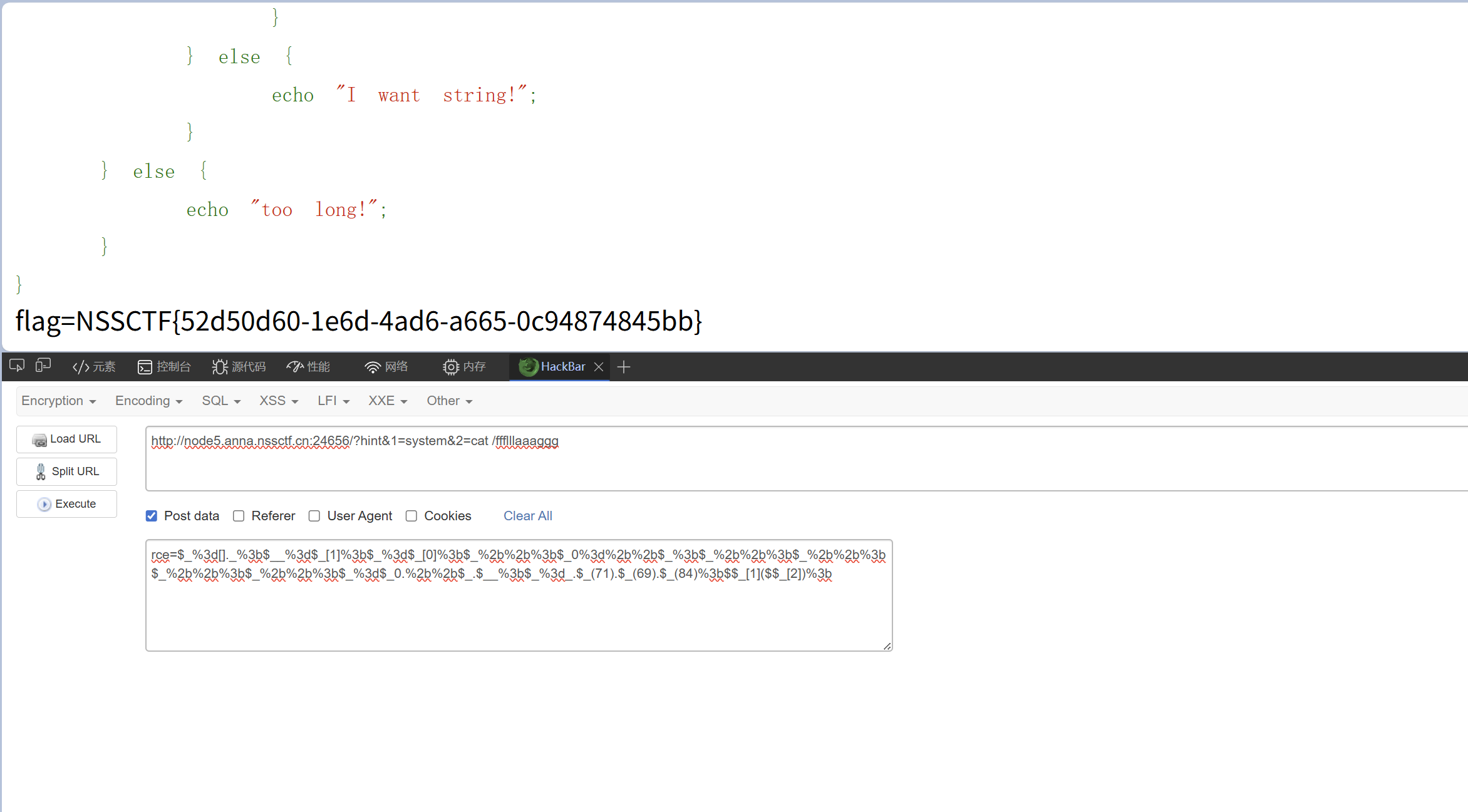Click the flag=NSSCTF text on page
The height and width of the screenshot is (812, 1468).
pyautogui.click(x=359, y=321)
